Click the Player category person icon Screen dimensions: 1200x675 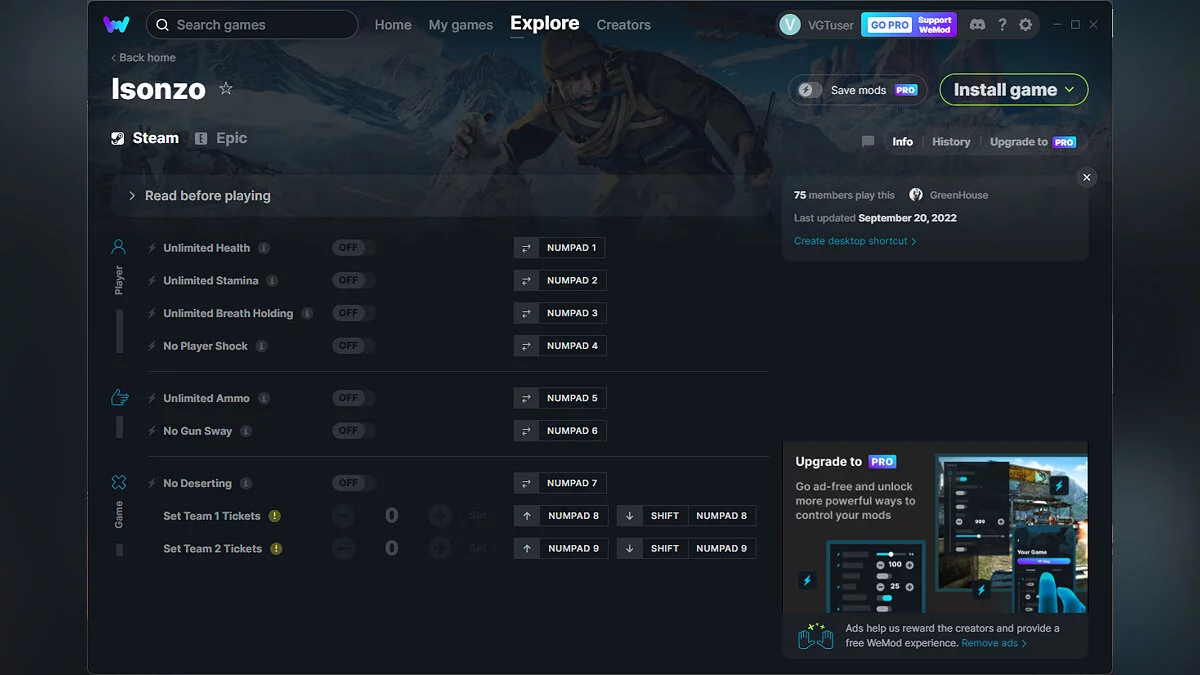point(119,247)
